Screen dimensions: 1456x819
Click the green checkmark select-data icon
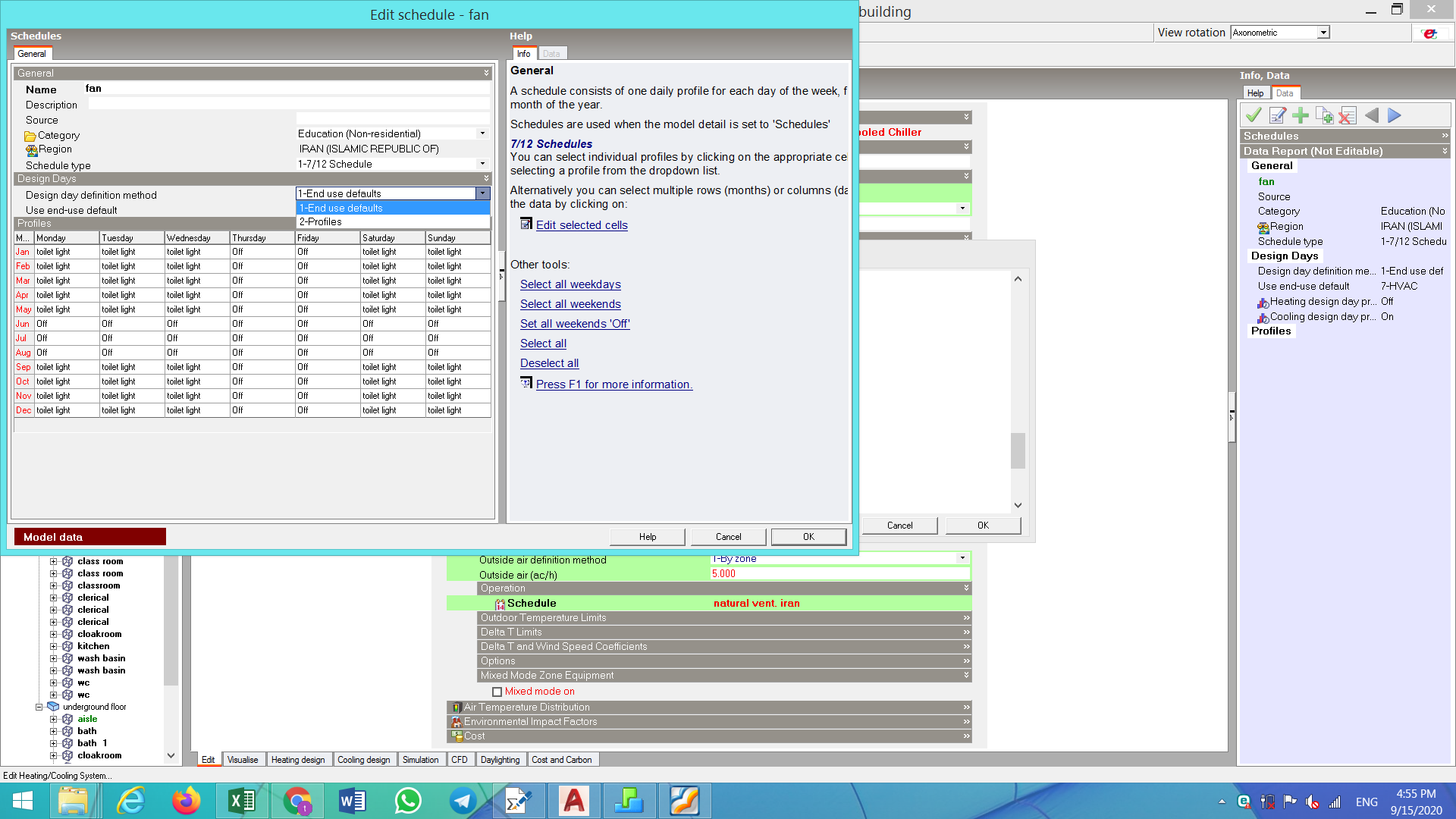click(1254, 115)
